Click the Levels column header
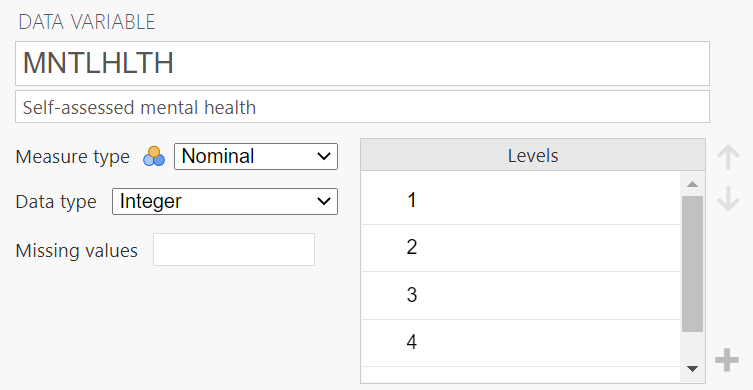Viewport: 753px width, 390px height. (x=533, y=156)
